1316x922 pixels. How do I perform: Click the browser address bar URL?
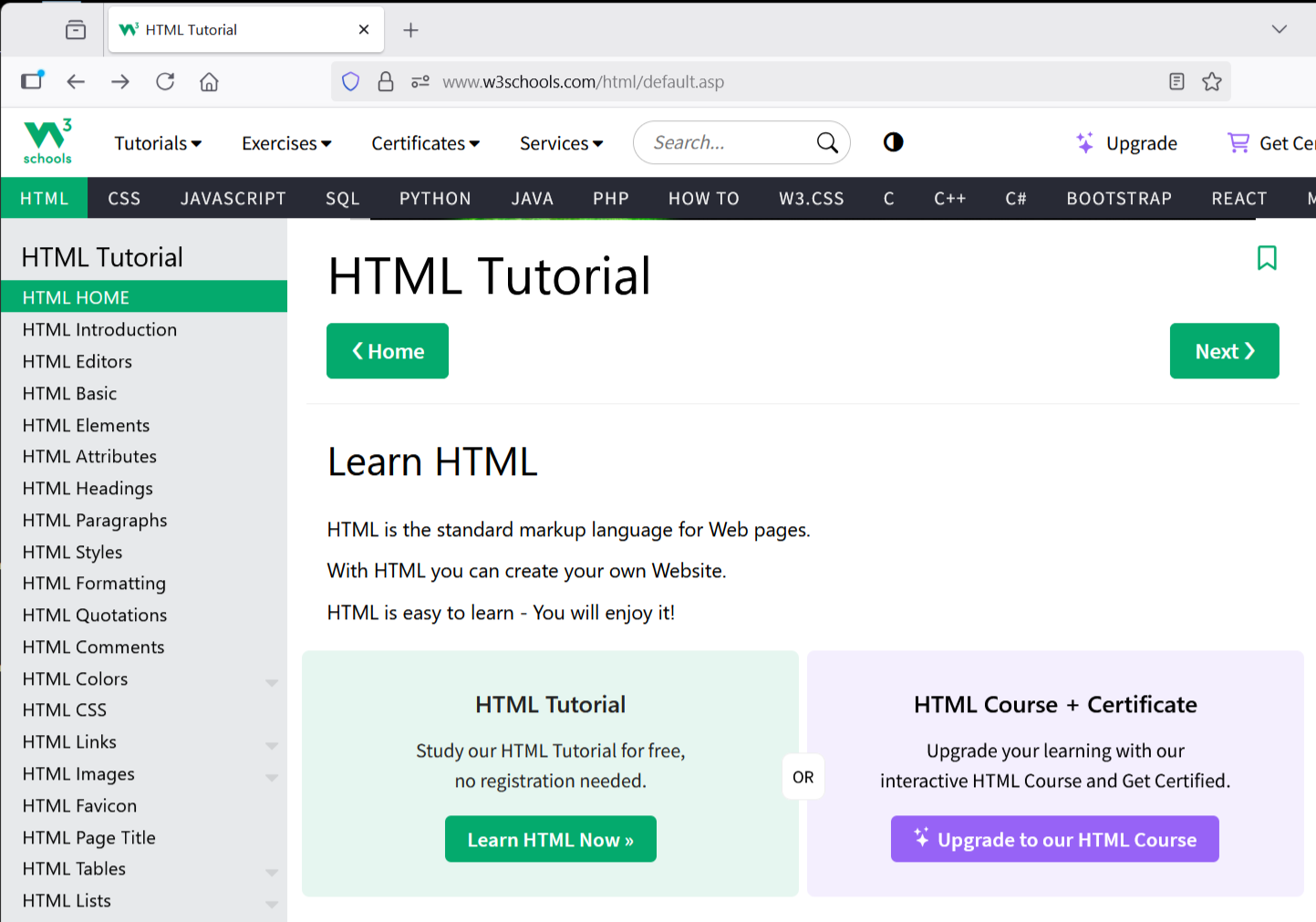click(584, 82)
